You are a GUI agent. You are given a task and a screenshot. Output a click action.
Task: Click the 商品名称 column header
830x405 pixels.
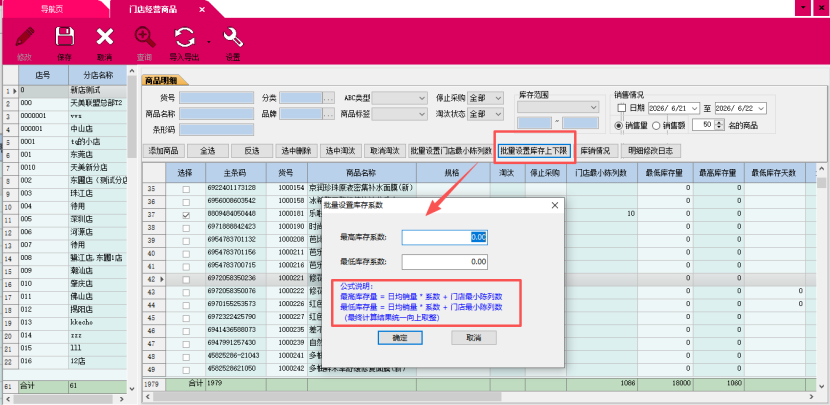(362, 173)
